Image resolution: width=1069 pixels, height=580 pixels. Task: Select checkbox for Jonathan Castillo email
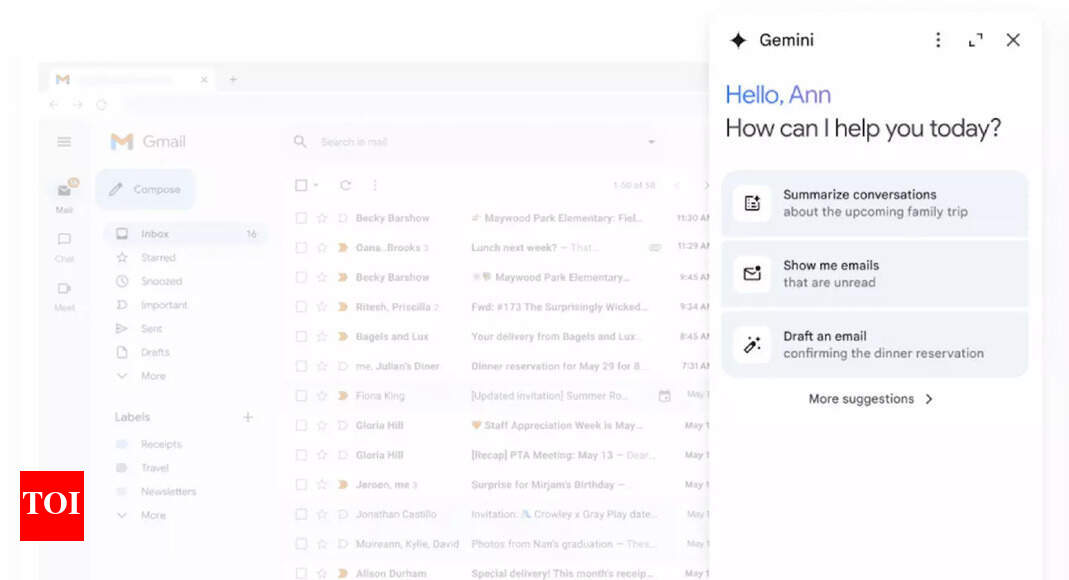[301, 515]
